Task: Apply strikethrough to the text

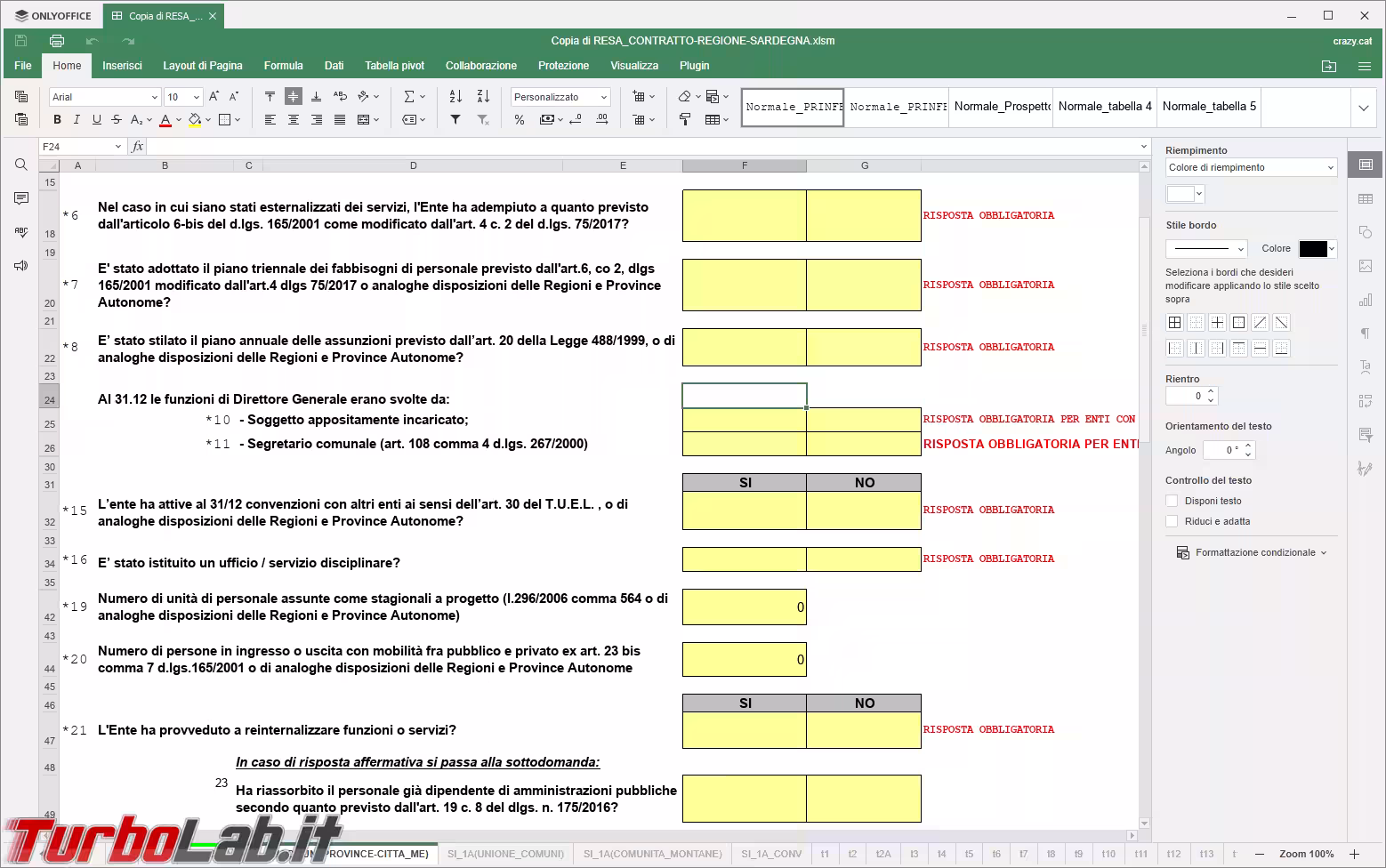Action: [117, 120]
